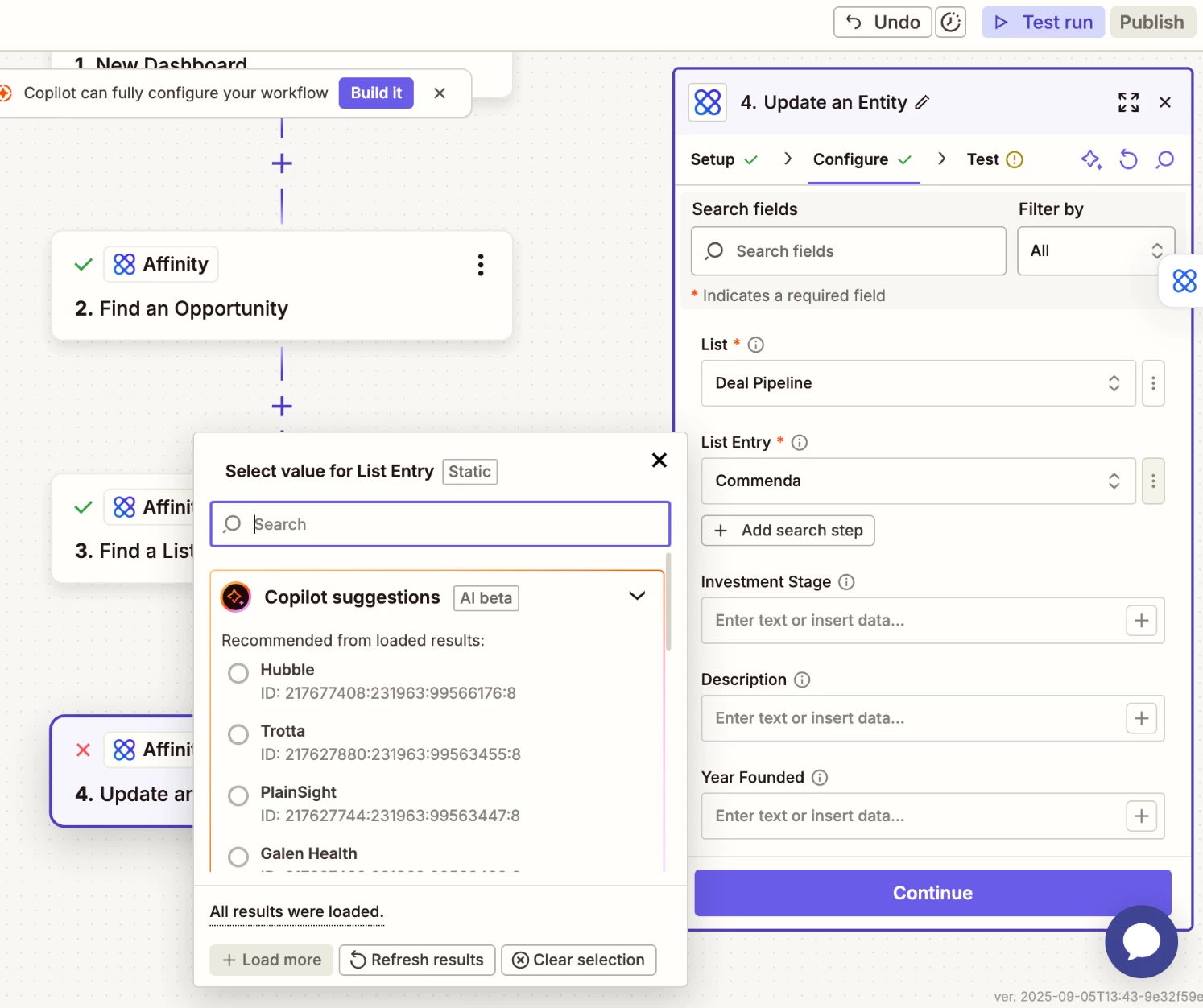Click the Affinity icon on step 3

click(x=125, y=506)
